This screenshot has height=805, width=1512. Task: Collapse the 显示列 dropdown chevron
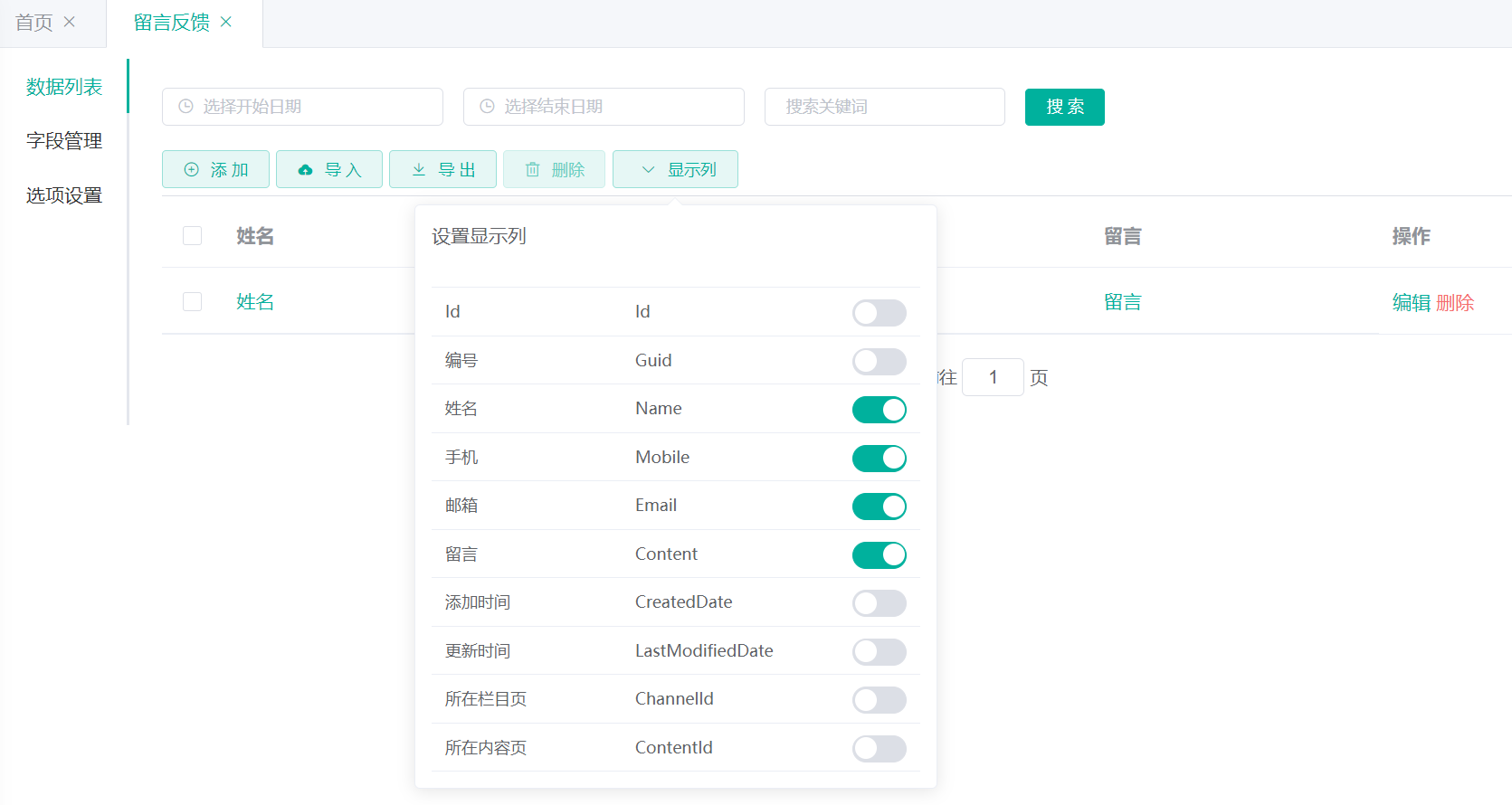coord(648,170)
